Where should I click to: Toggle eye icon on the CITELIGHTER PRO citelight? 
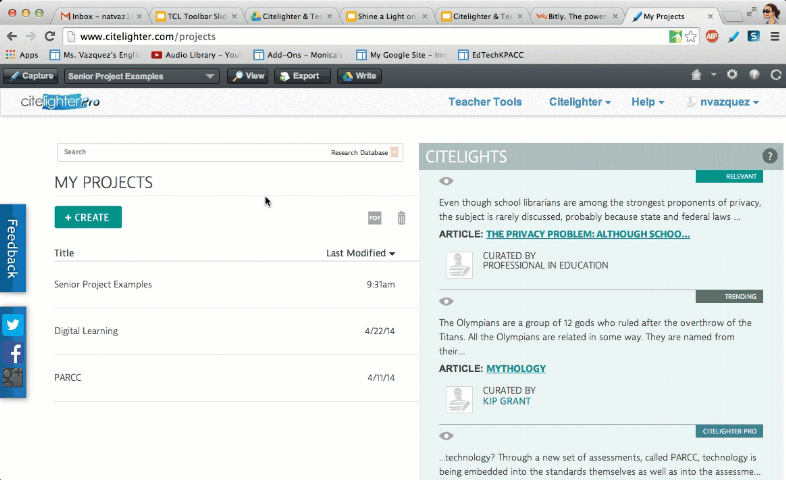(446, 435)
